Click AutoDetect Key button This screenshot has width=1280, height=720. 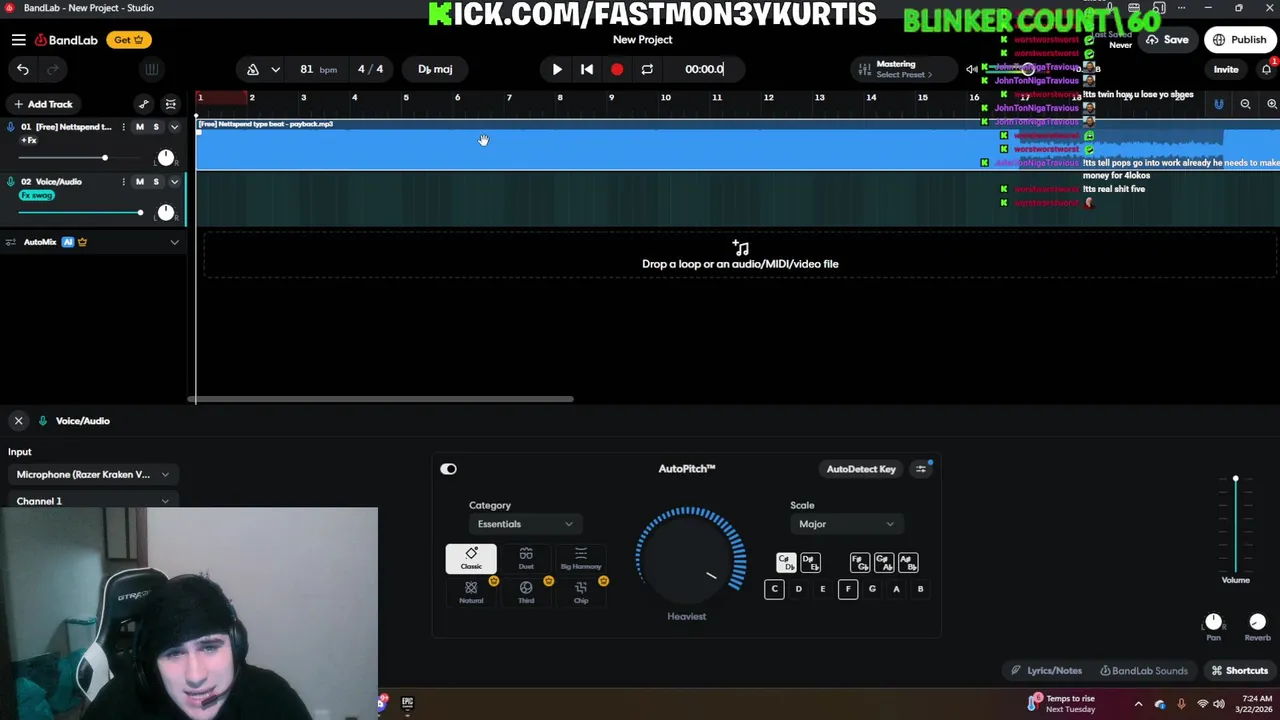tap(861, 469)
